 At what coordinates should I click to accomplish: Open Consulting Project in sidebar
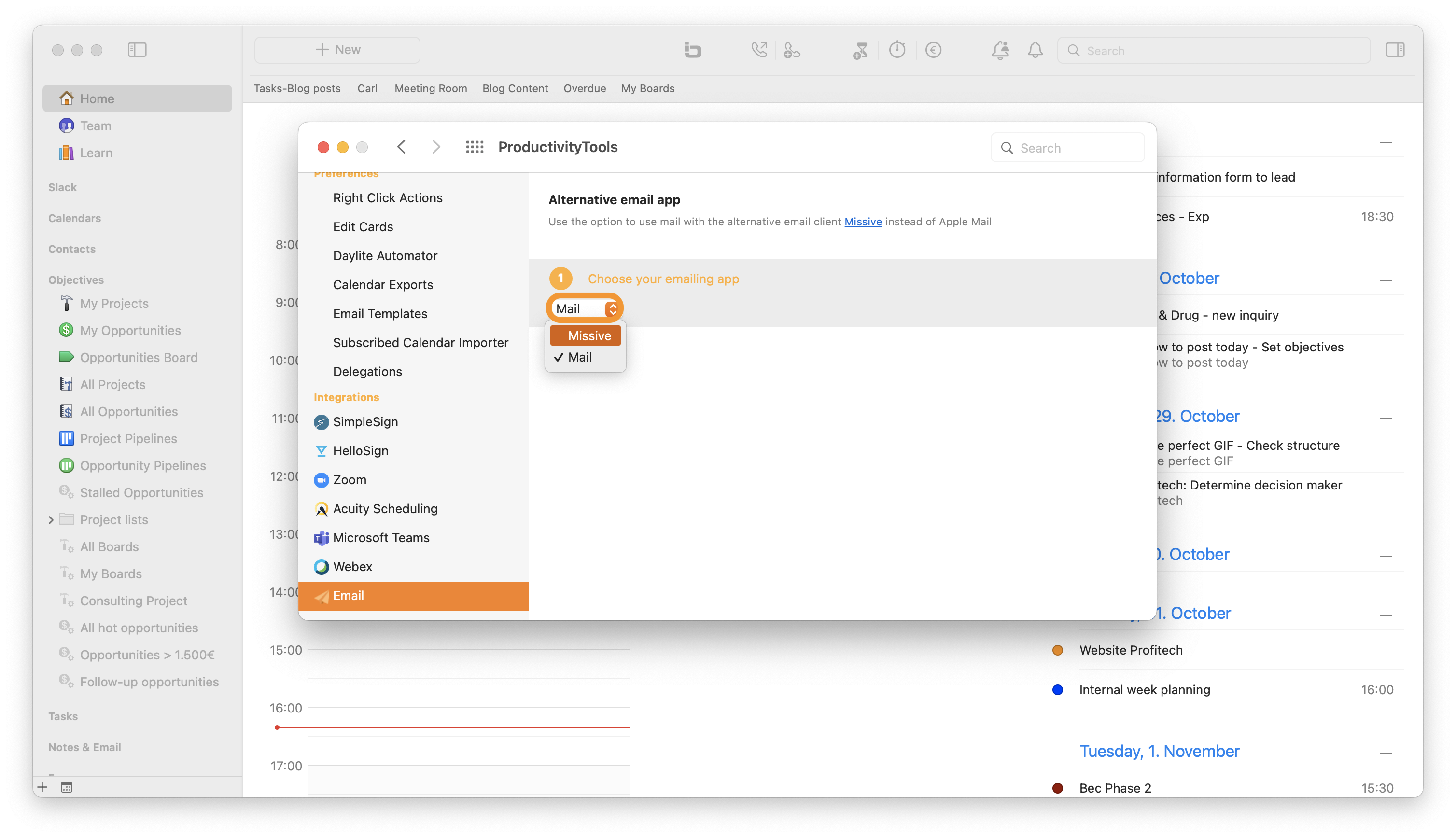tap(137, 601)
